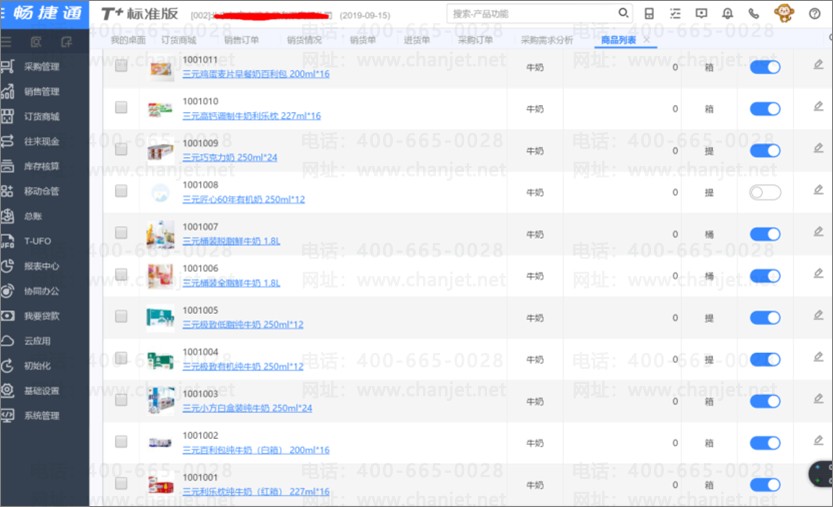Viewport: 833px width, 507px height.
Task: Select 库存核算 sidebar item
Action: click(x=41, y=166)
